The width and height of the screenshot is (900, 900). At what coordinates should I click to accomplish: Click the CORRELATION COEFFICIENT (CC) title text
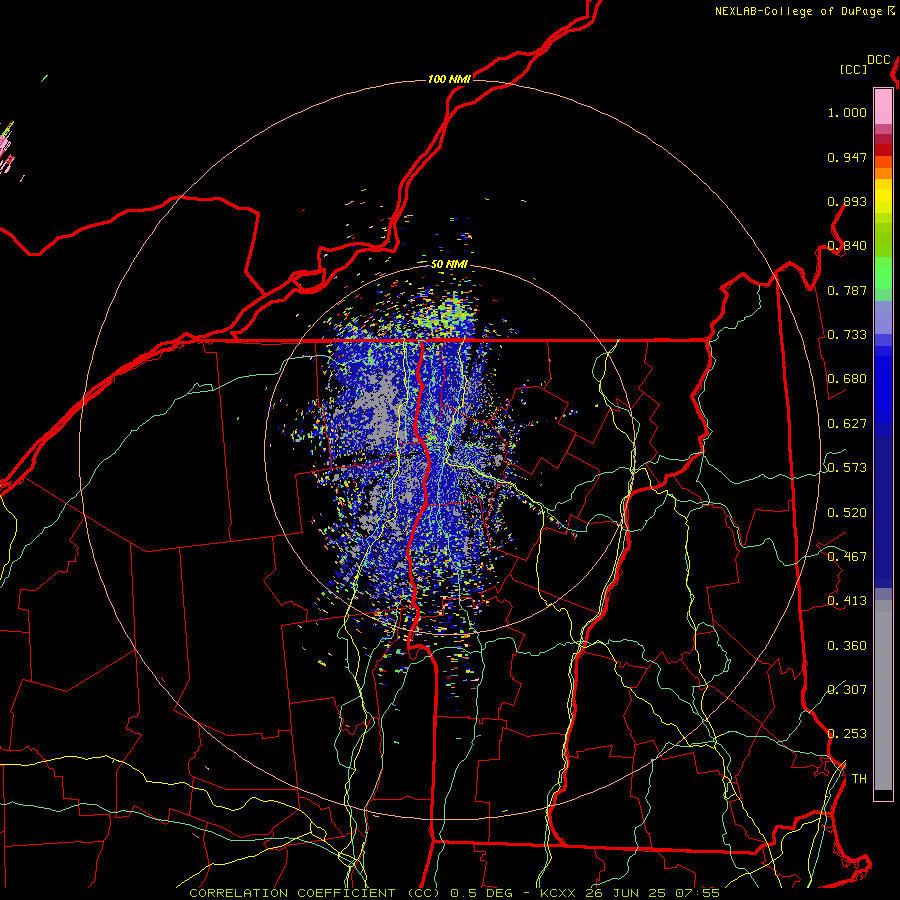(x=313, y=893)
